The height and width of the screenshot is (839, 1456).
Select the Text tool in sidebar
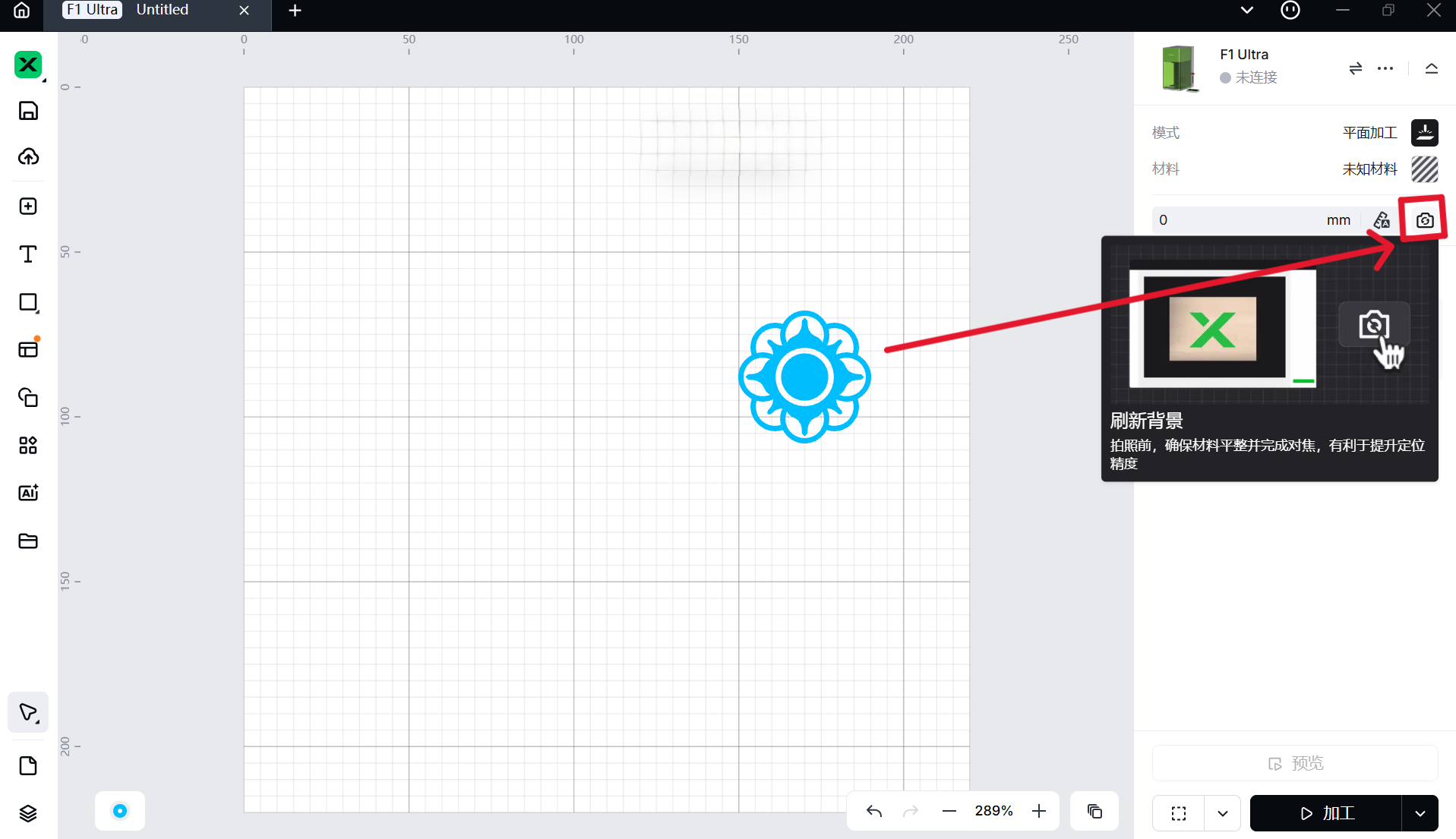(28, 254)
